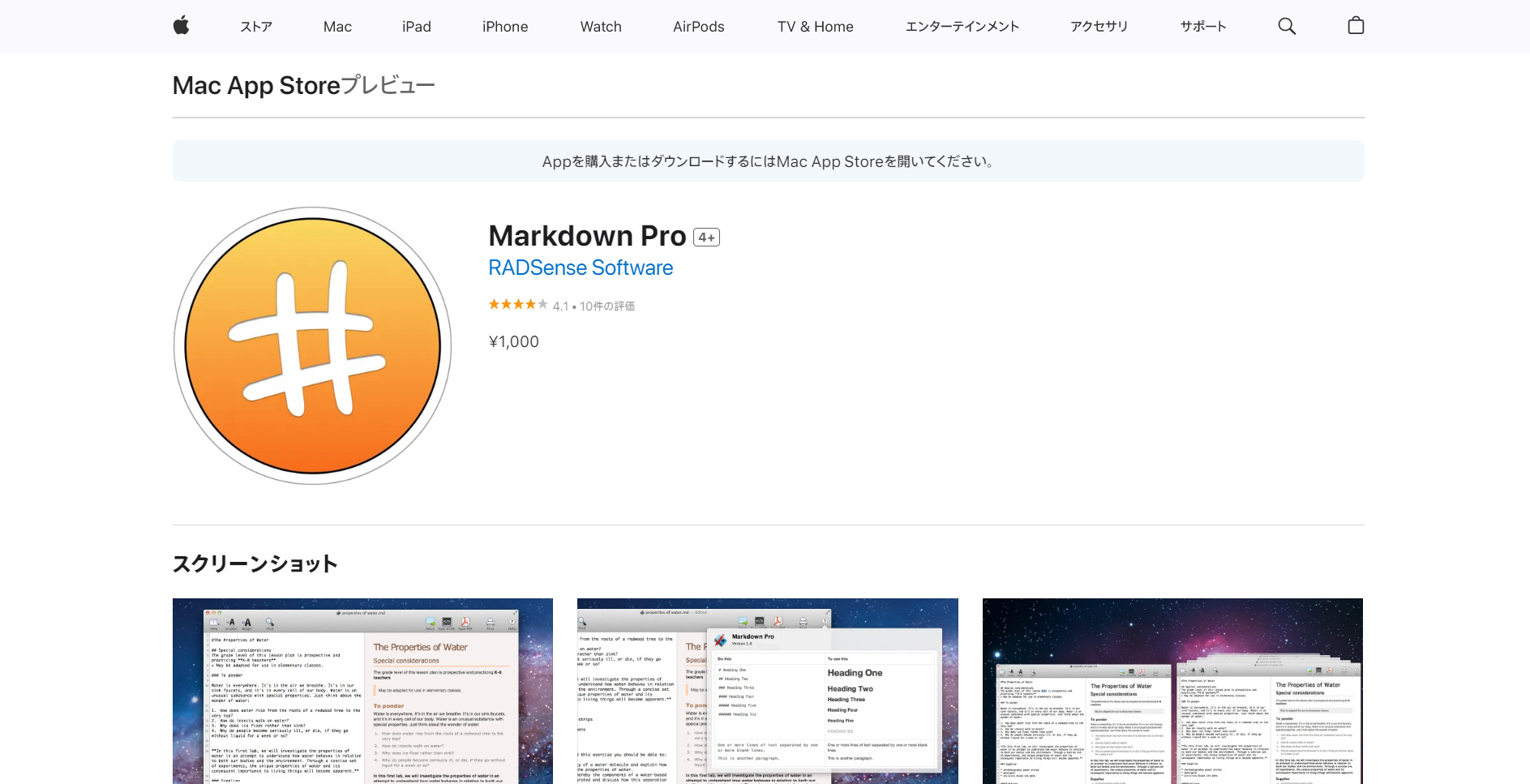Open the iPad navigation item
1530x784 pixels.
pos(417,26)
